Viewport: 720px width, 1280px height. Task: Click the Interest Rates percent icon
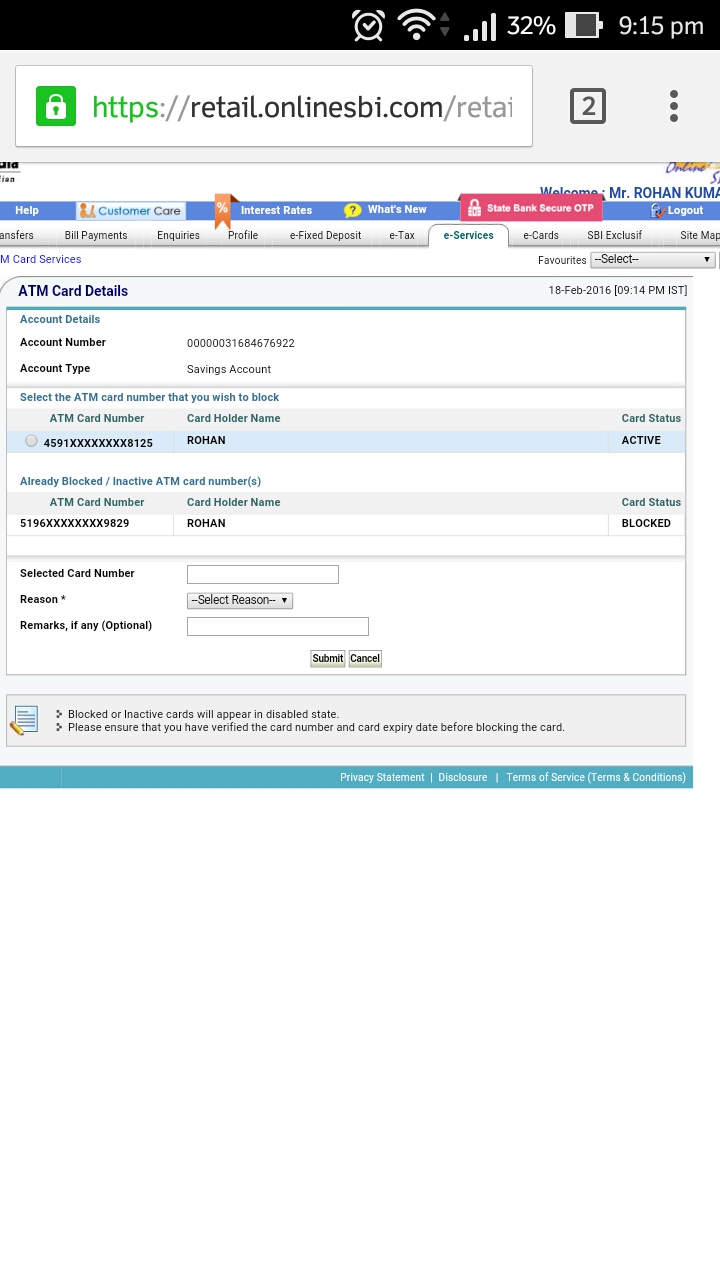tap(223, 209)
